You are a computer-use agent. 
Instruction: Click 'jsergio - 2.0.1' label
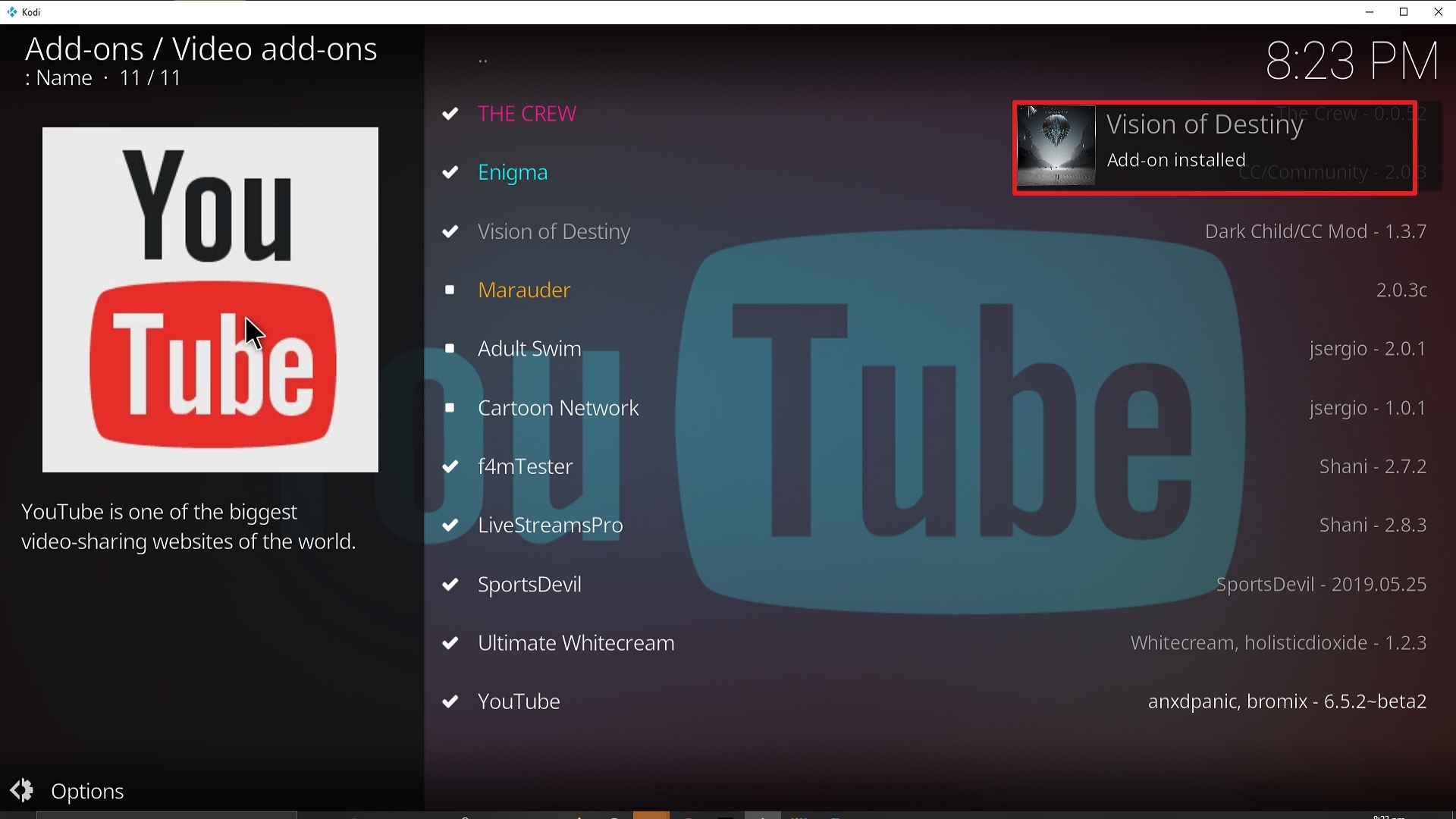click(x=1368, y=350)
